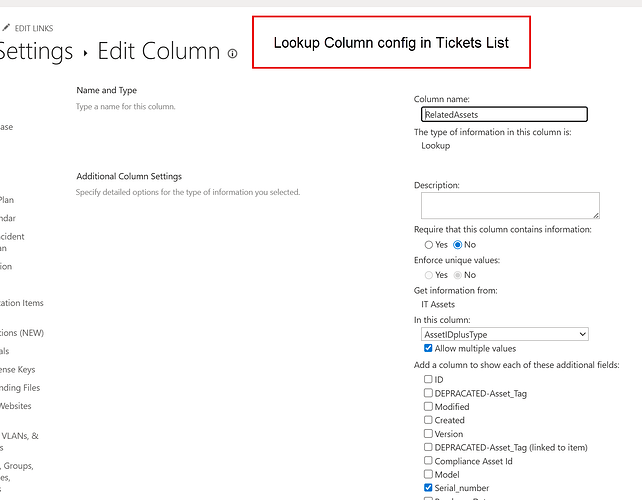Click the Column name text field
This screenshot has height=500, width=642.
click(x=504, y=115)
